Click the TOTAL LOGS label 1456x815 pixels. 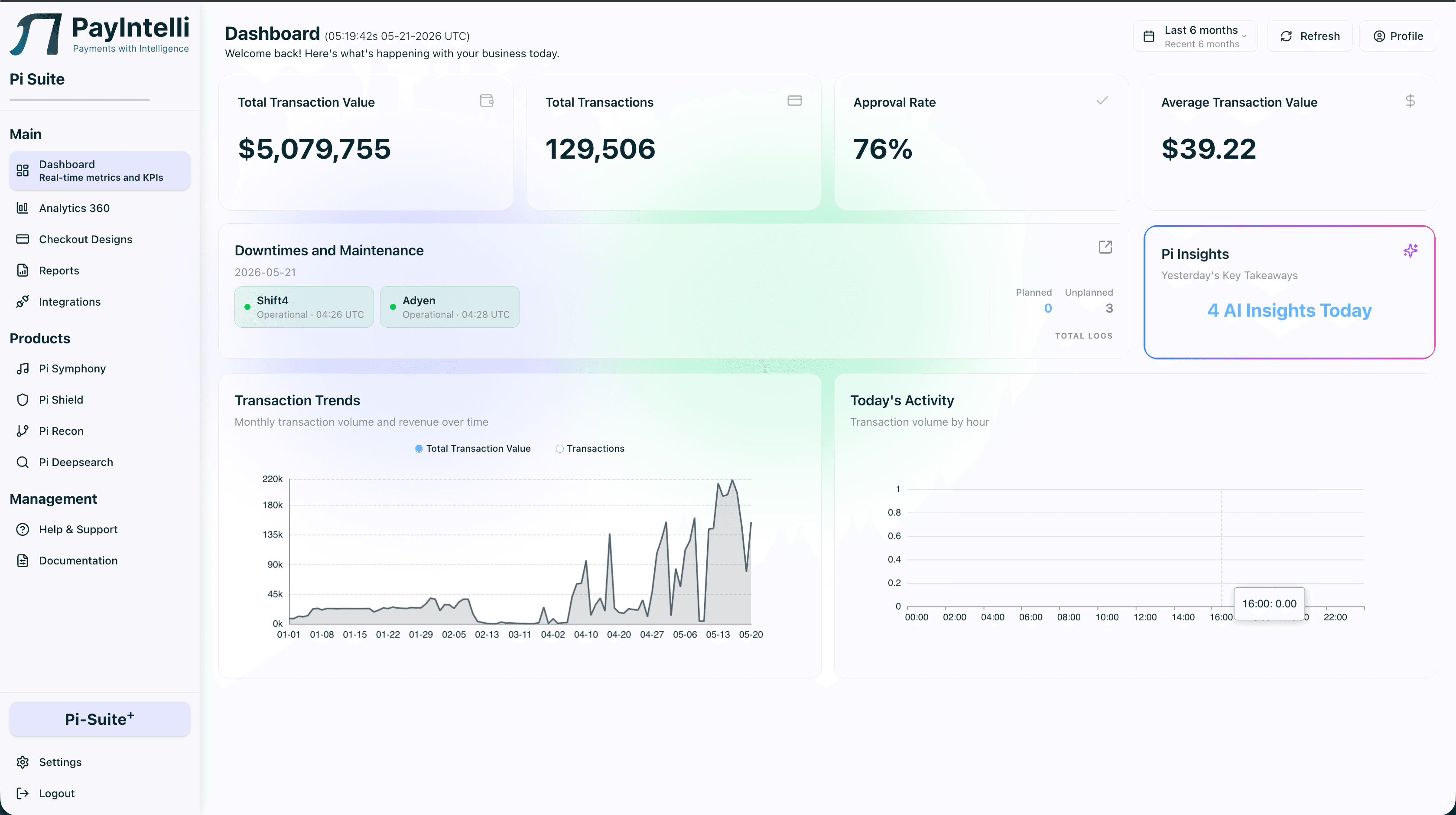[1083, 336]
